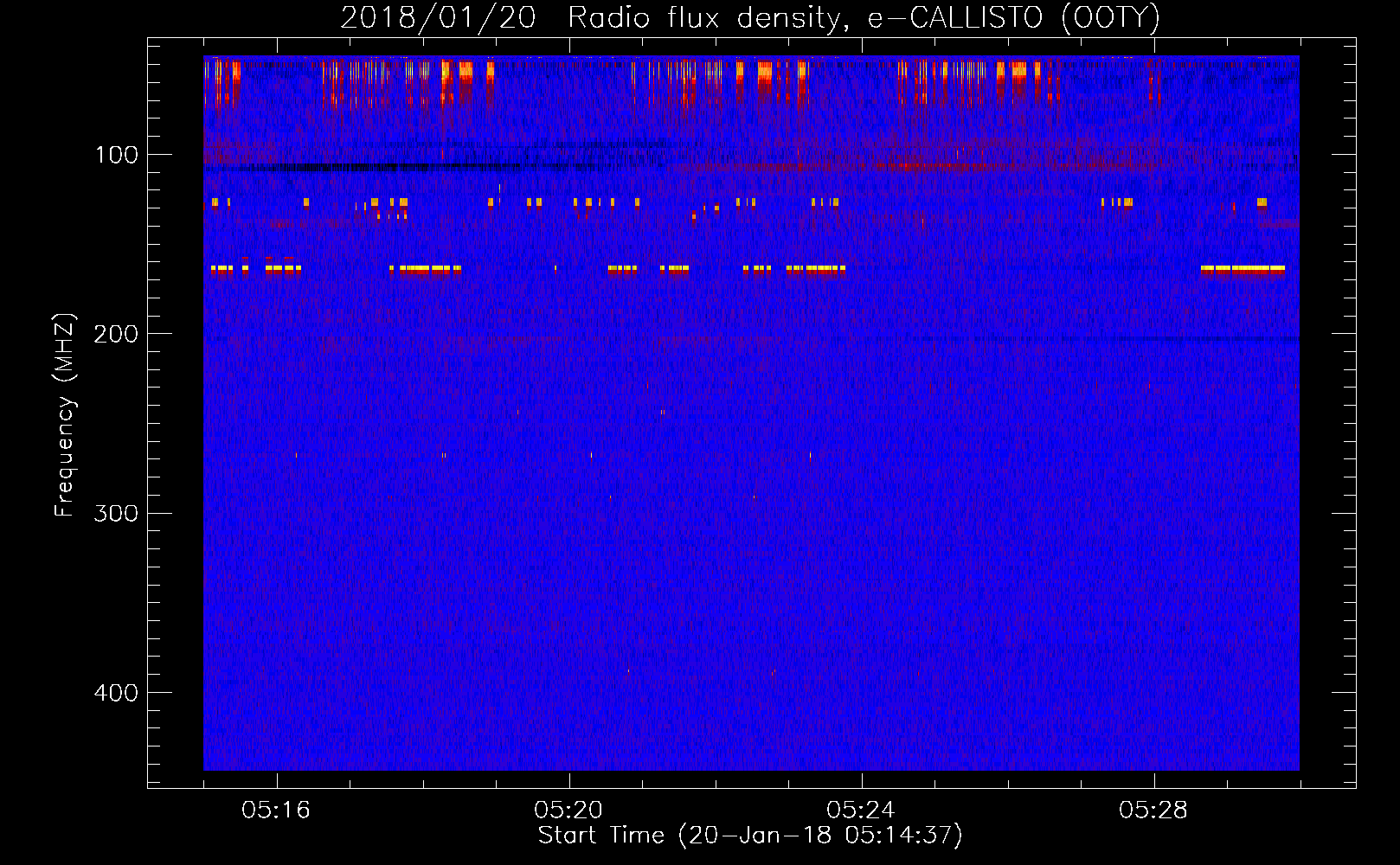Click the 100 frequency tick label
The image size is (1400, 865).
(117, 155)
